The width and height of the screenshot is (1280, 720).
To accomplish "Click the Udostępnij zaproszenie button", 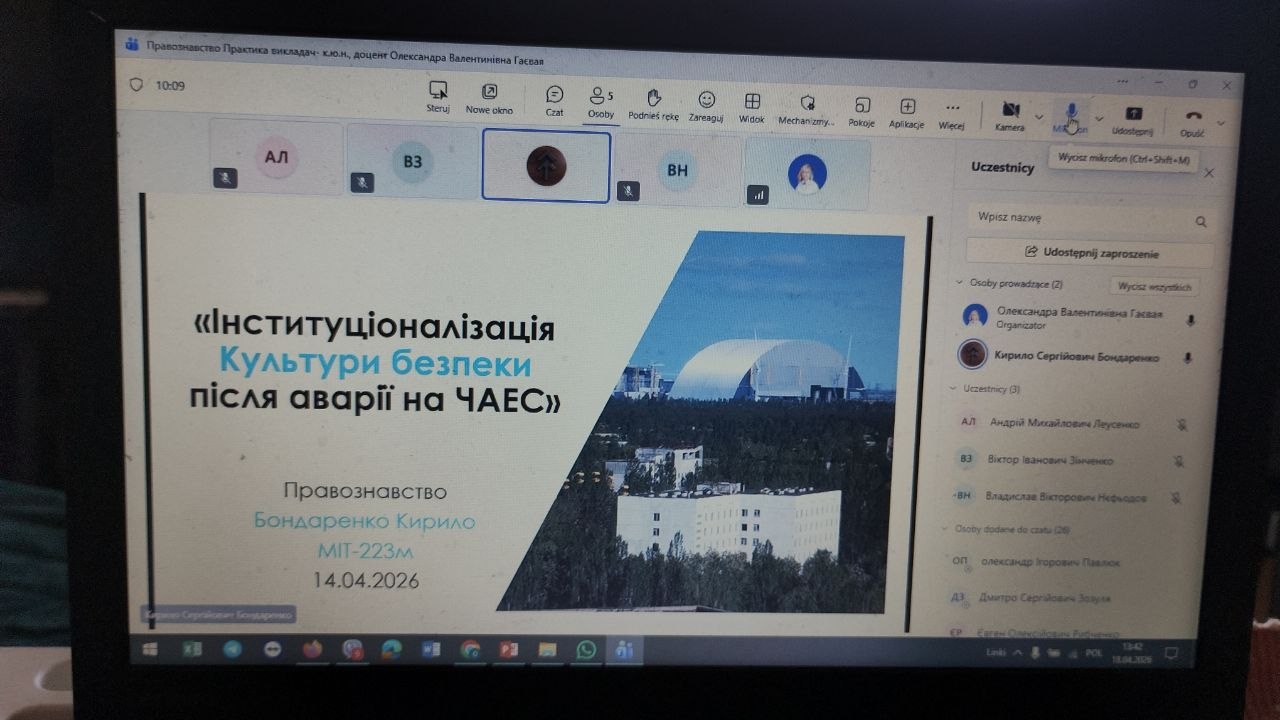I will [x=1089, y=253].
